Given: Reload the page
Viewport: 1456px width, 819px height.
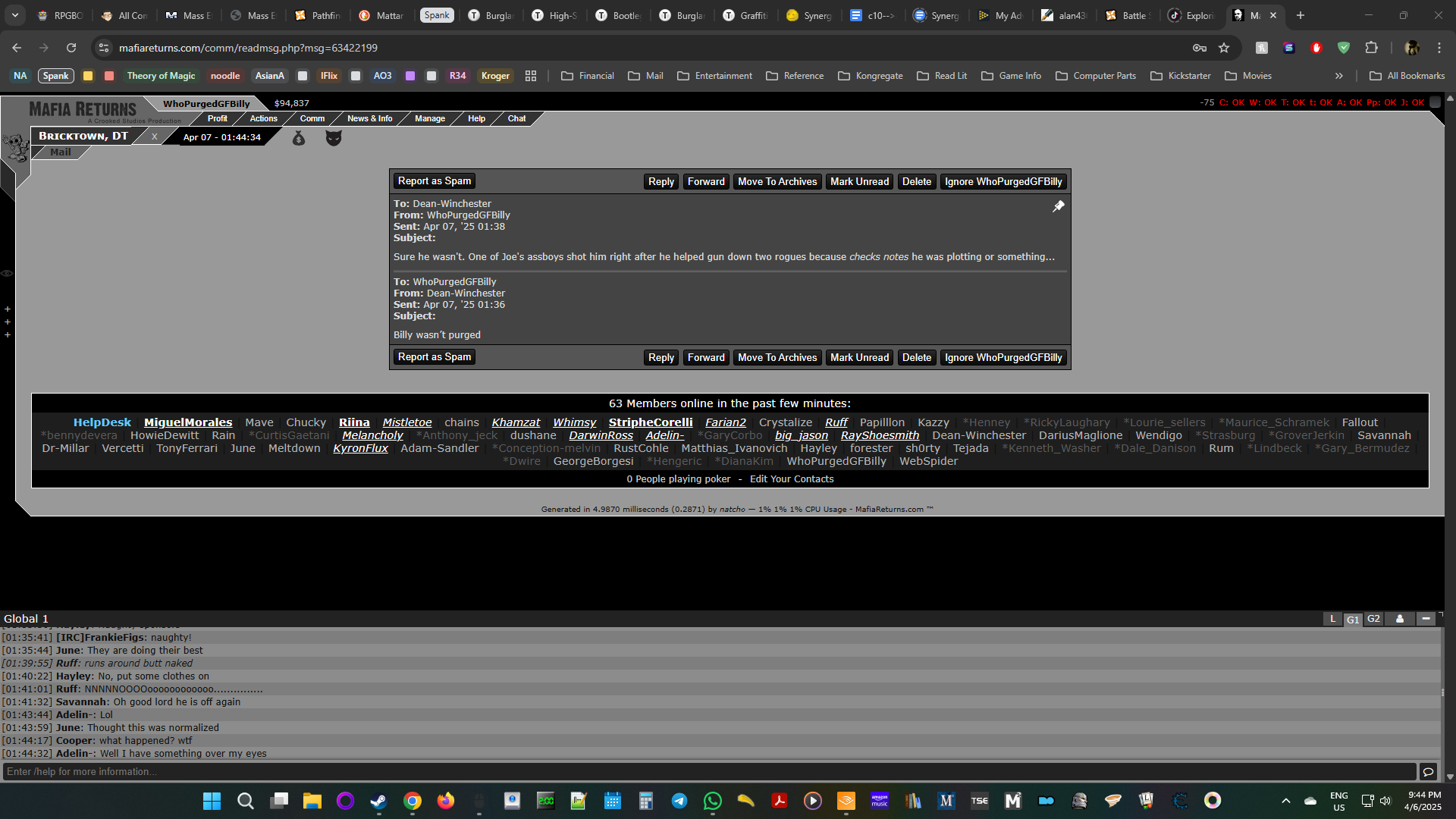Looking at the screenshot, I should tap(71, 48).
